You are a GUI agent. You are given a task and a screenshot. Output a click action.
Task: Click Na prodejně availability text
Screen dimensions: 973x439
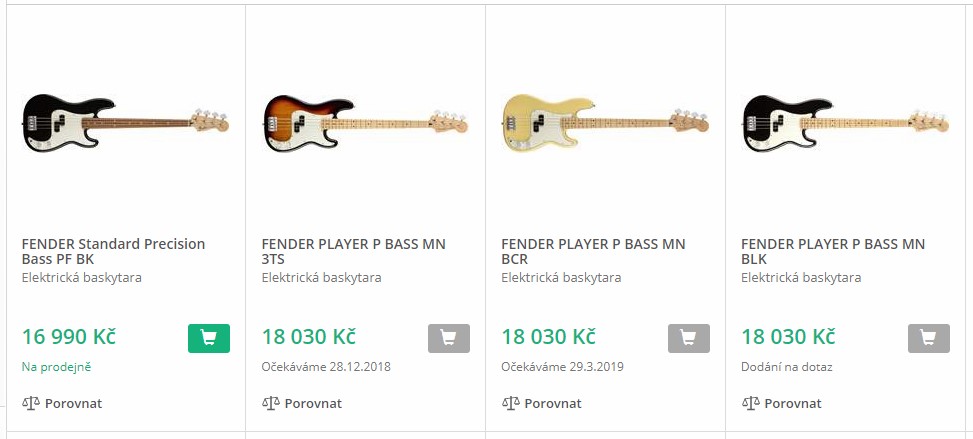56,367
